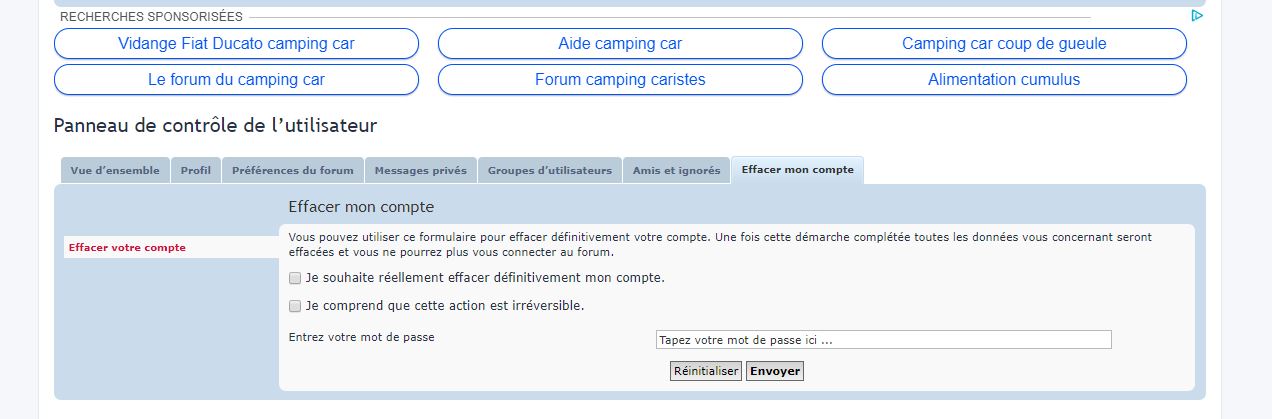Tick 'Je comprend que cette action est irréversible'
Screen dimensions: 1272x419
point(295,306)
